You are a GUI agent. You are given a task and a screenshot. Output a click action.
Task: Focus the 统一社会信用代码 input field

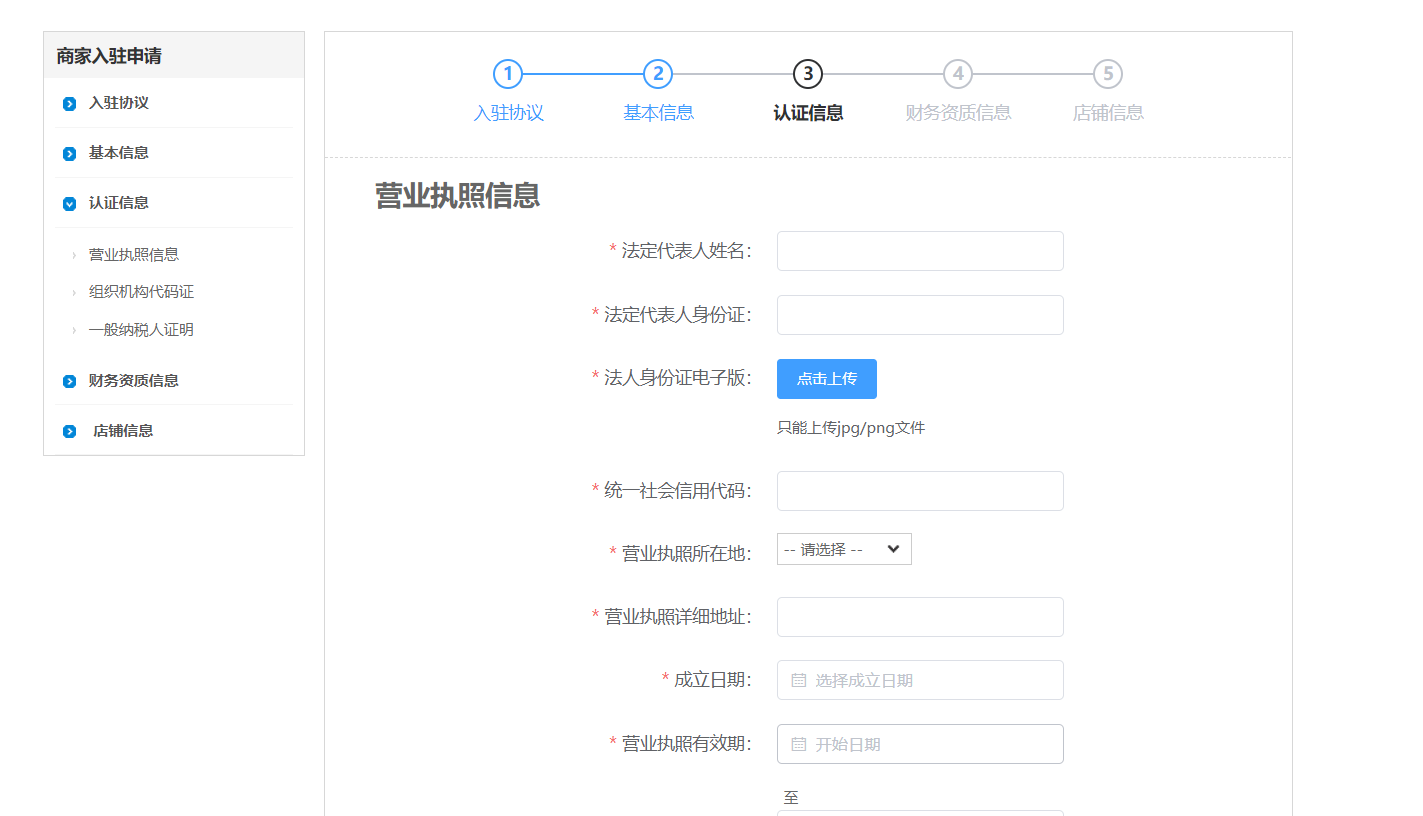point(920,491)
